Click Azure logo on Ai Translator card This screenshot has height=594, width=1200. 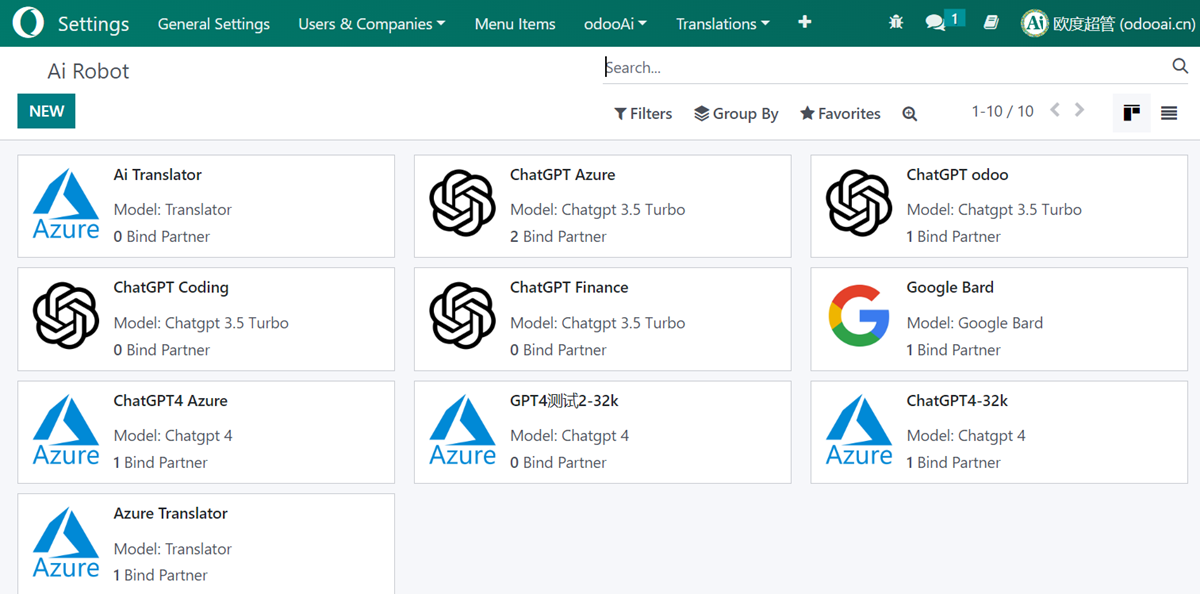pyautogui.click(x=66, y=204)
